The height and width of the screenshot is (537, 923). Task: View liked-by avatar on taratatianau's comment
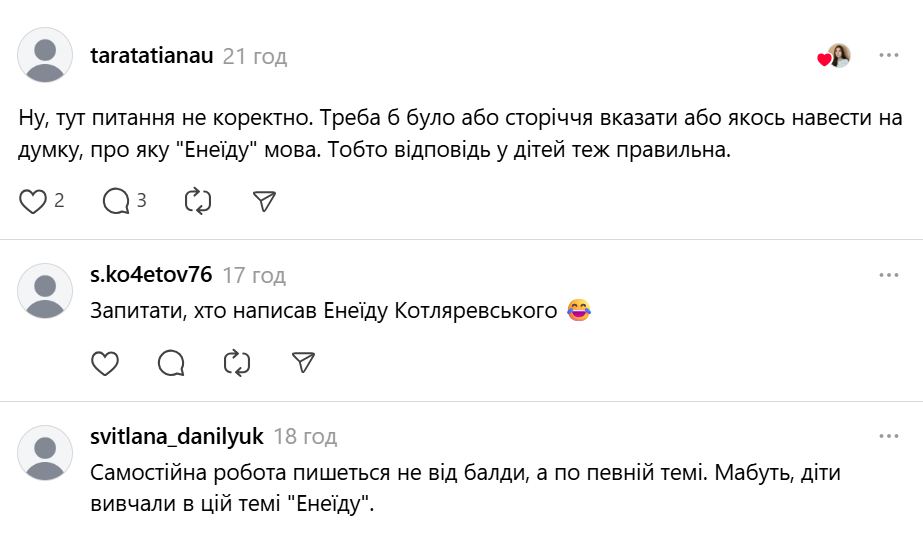coord(838,56)
